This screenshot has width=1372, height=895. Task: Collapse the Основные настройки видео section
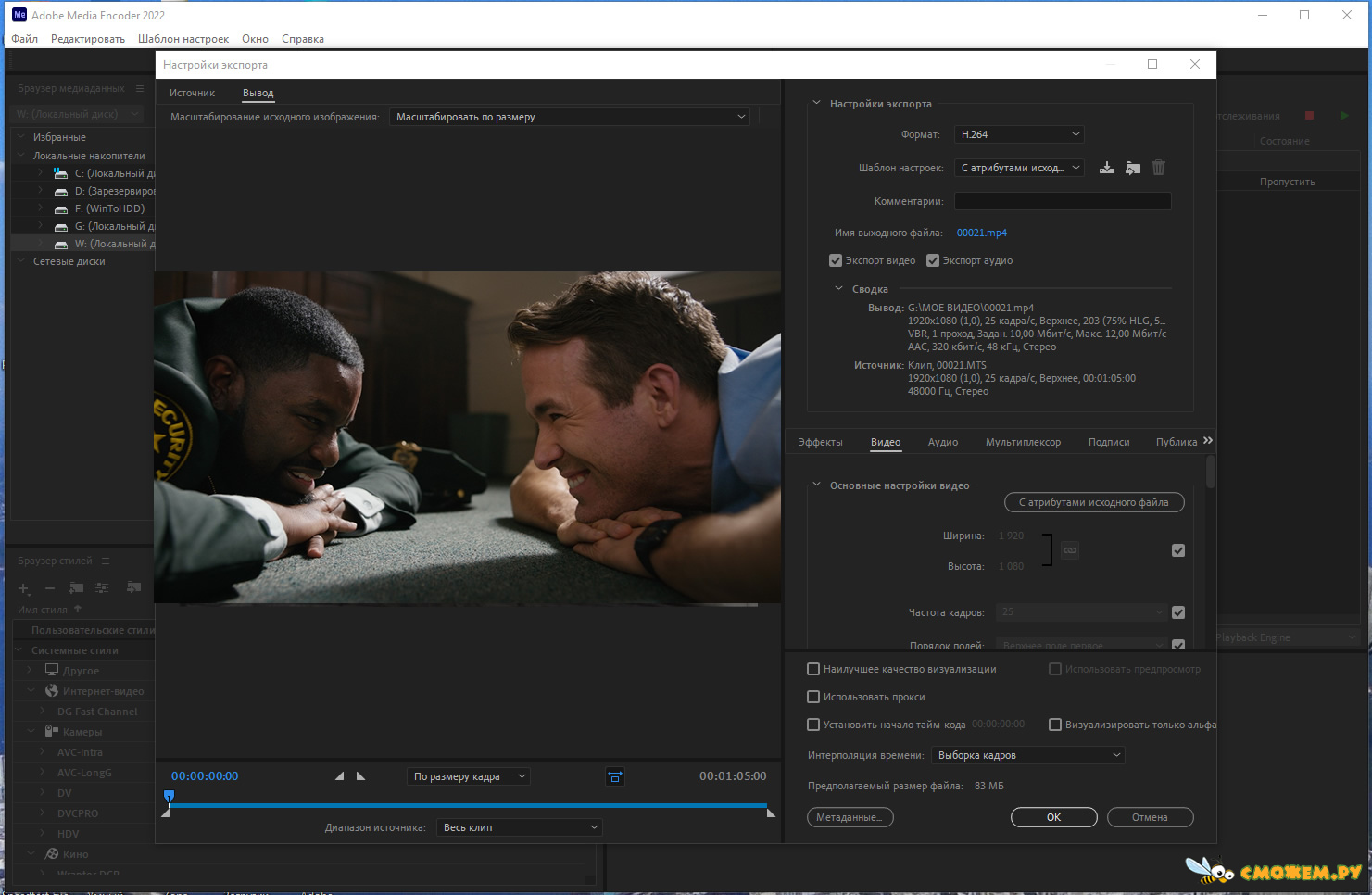[x=816, y=485]
